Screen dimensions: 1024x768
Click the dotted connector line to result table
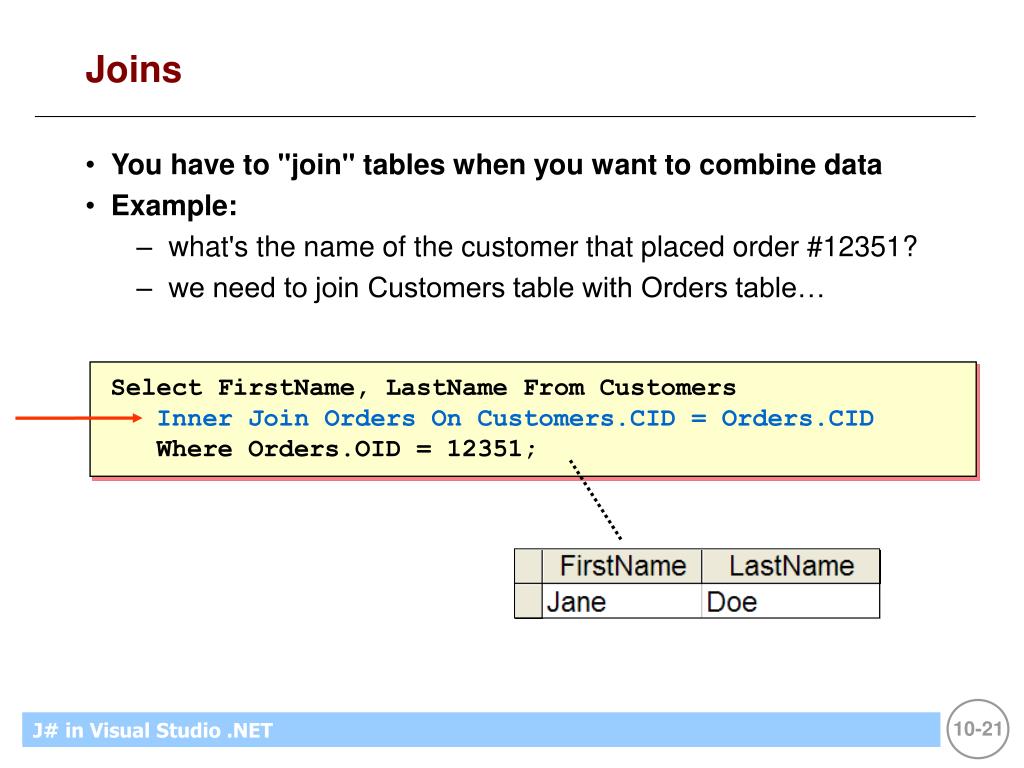coord(595,500)
